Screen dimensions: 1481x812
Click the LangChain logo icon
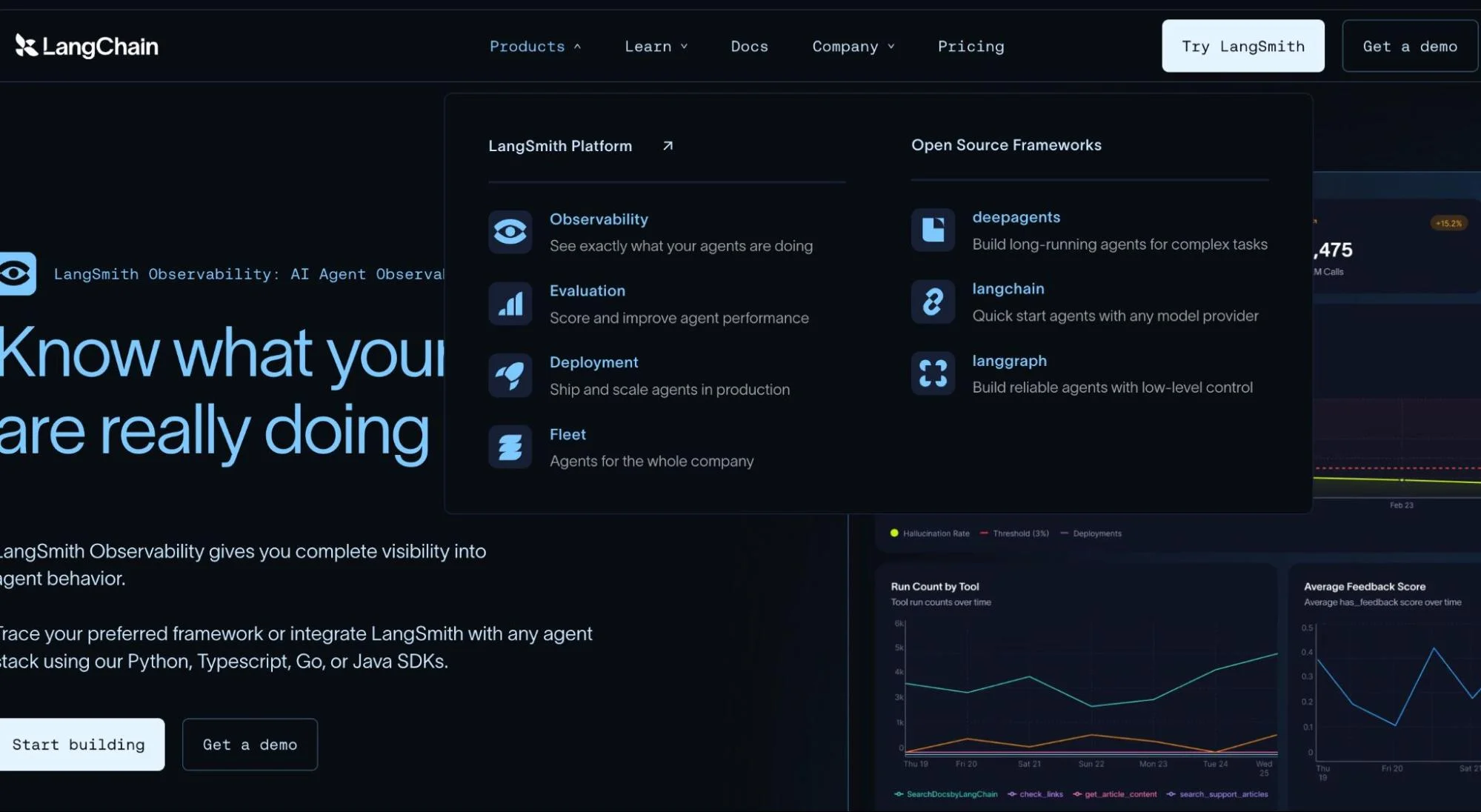(26, 46)
